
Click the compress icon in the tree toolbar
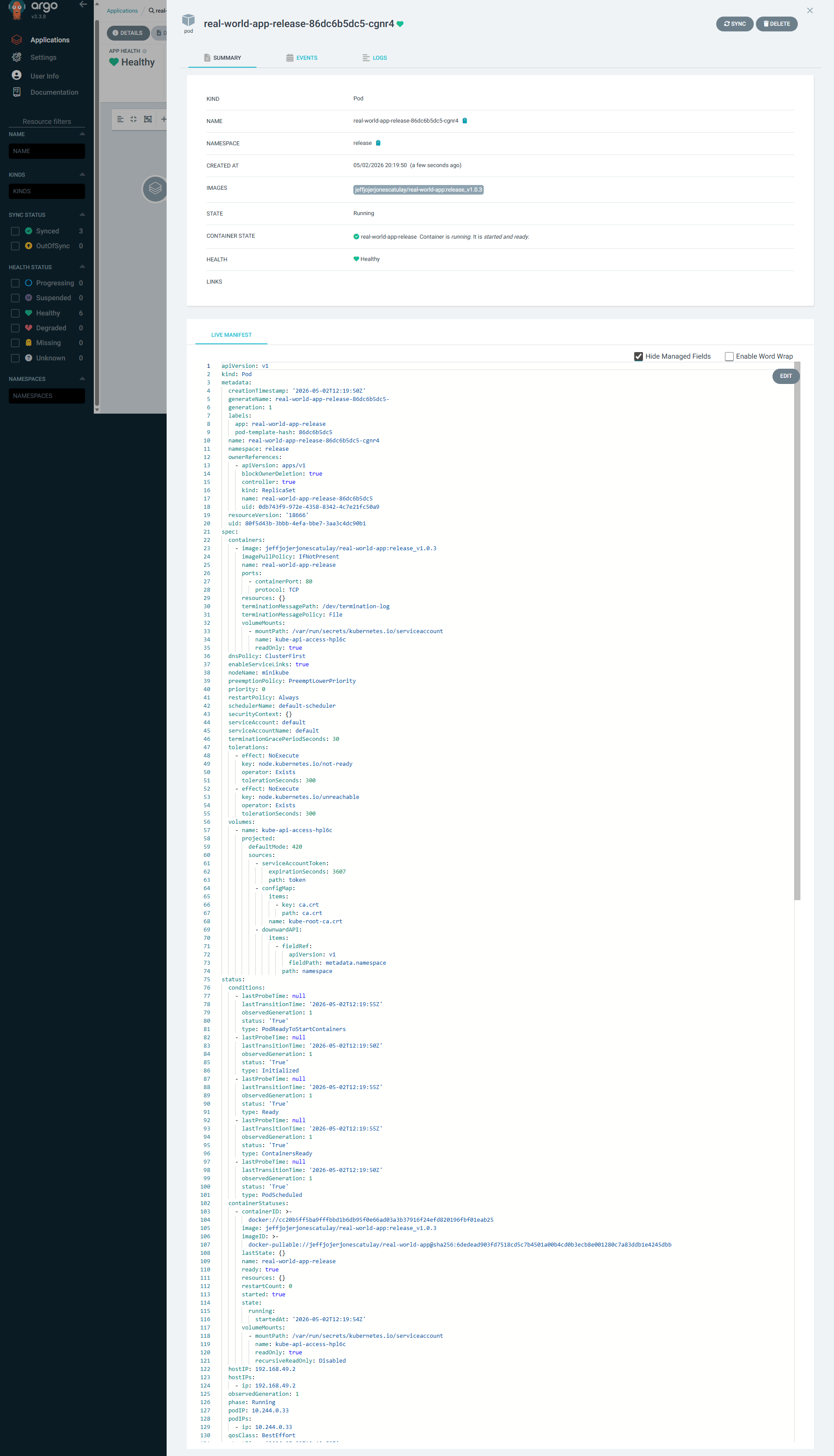pos(133,119)
